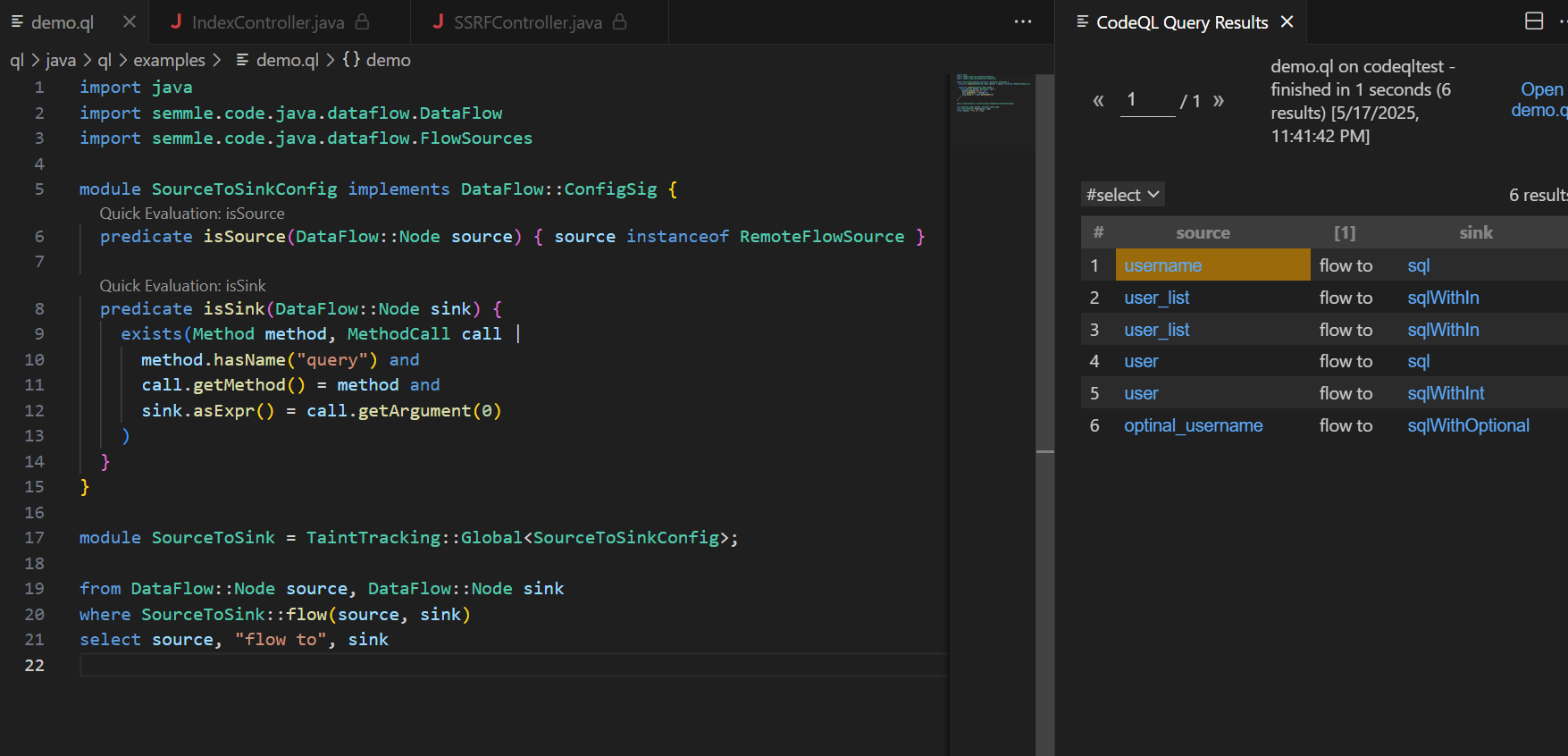This screenshot has height=756, width=1568.
Task: Close the CodeQL Query Results panel
Action: point(1287,21)
